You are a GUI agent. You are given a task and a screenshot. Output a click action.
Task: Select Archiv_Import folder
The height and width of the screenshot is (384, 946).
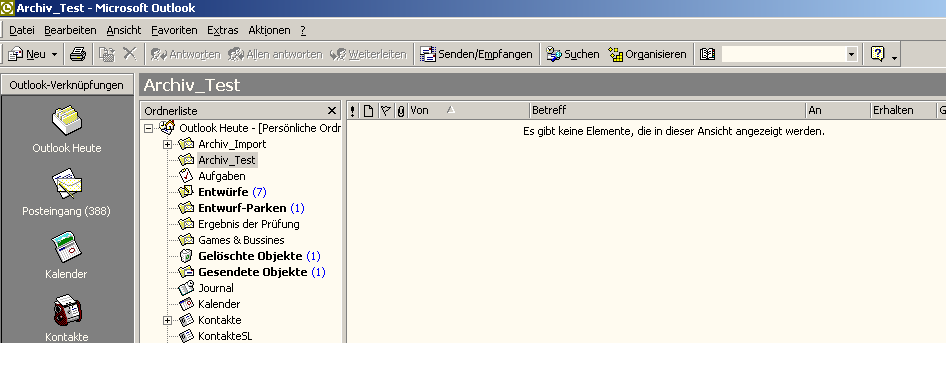tap(232, 144)
